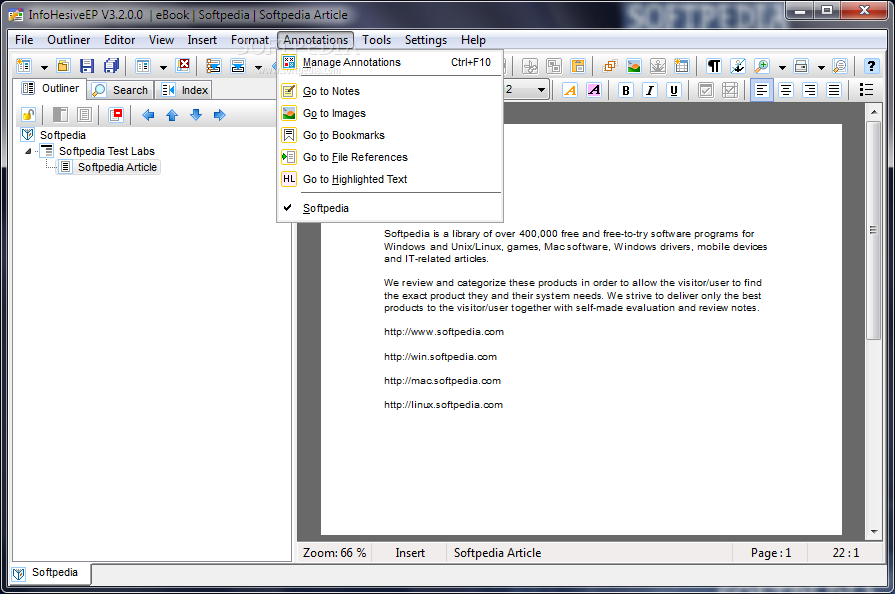Open the Format menu
This screenshot has height=594, width=895.
click(249, 40)
